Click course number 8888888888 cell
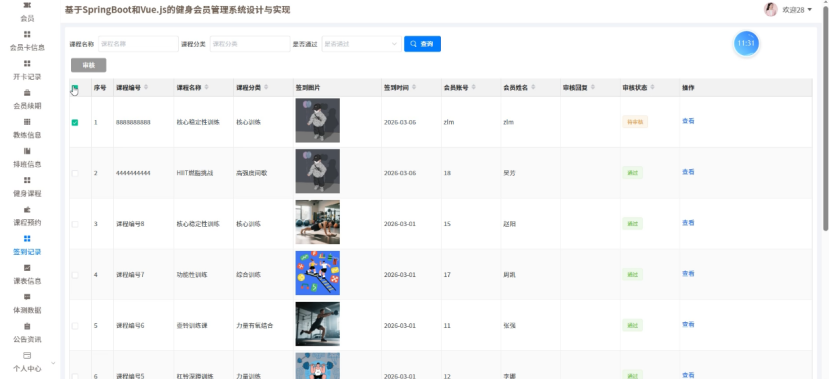The image size is (829, 379). pyautogui.click(x=133, y=122)
